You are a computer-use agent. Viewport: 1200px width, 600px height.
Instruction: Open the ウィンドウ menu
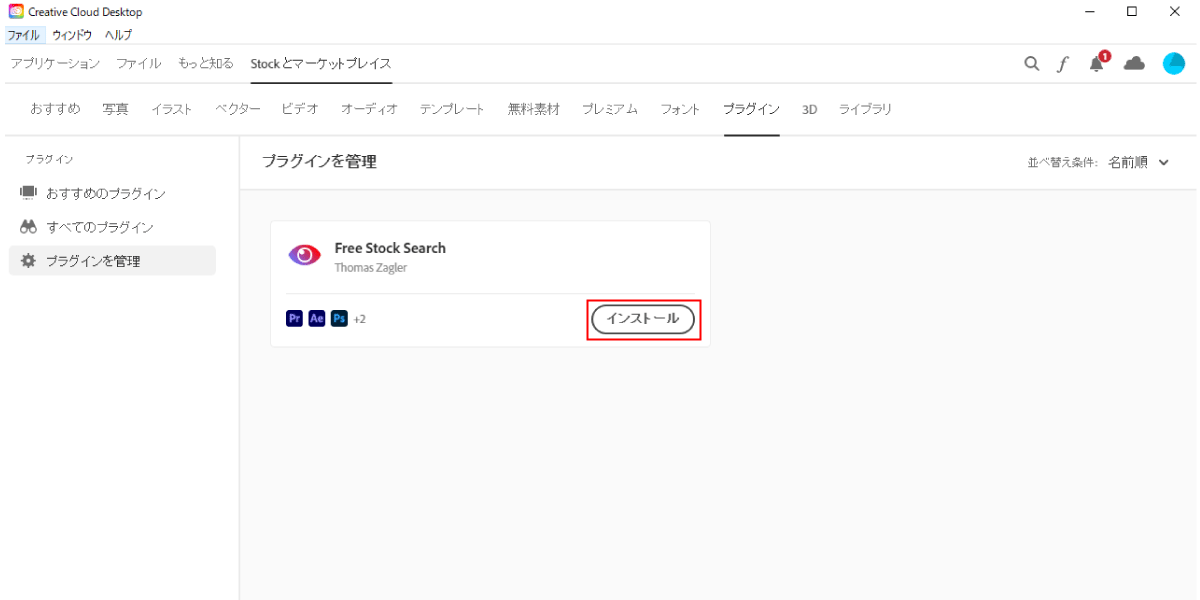72,34
